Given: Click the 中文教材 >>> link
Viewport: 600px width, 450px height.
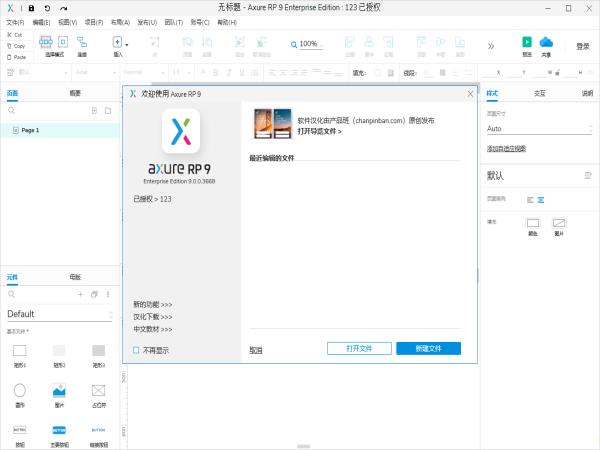Looking at the screenshot, I should [152, 329].
